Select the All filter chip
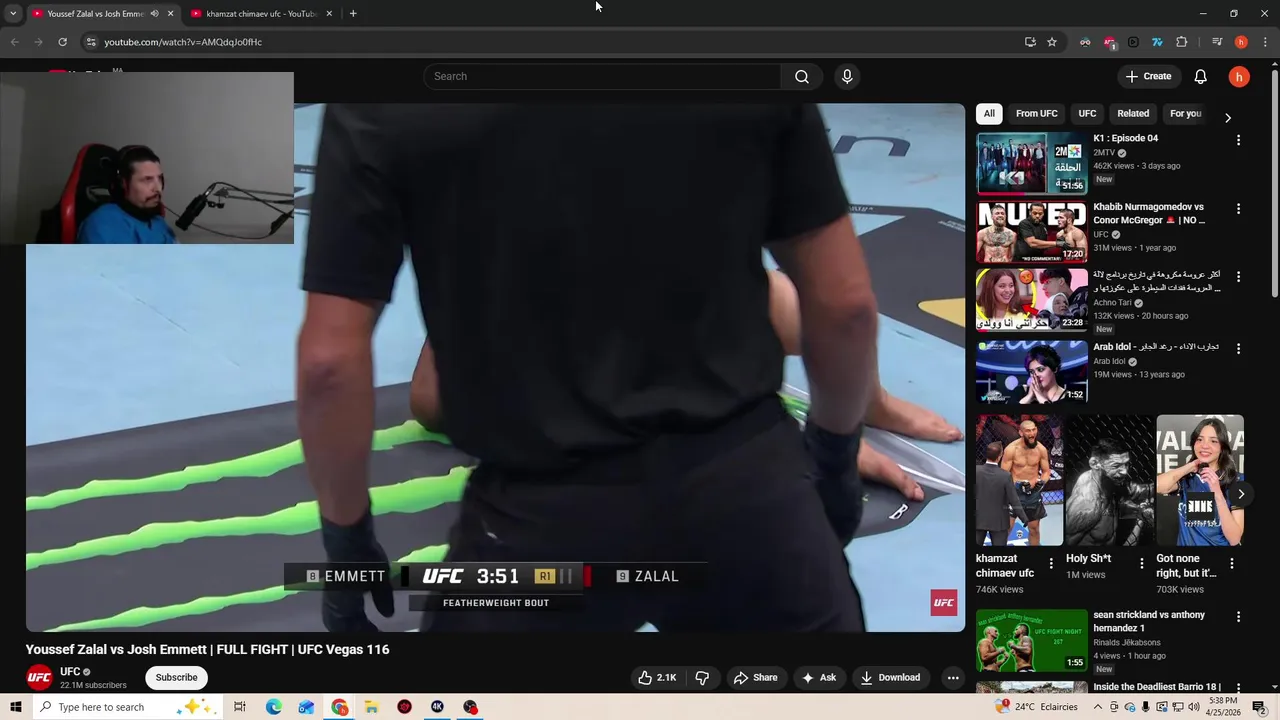 coord(989,114)
